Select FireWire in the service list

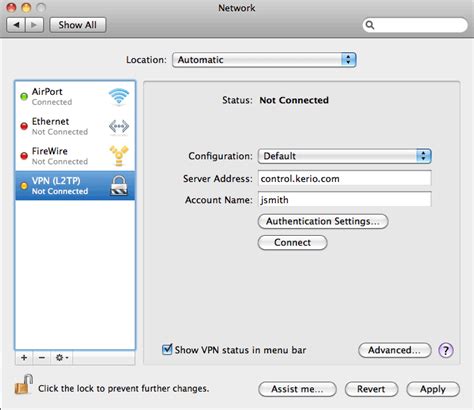(75, 156)
